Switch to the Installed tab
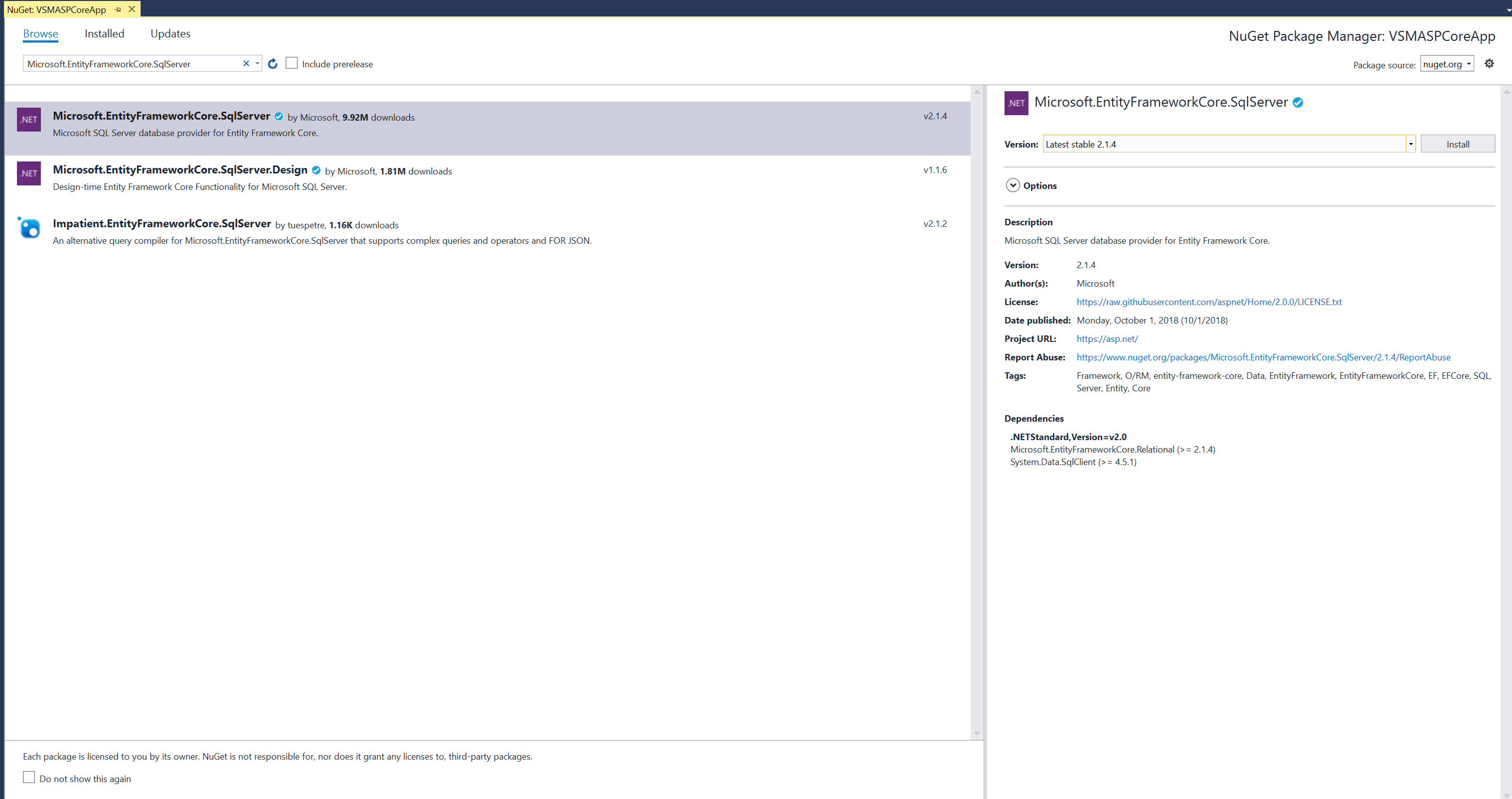The width and height of the screenshot is (1512, 799). pos(105,33)
